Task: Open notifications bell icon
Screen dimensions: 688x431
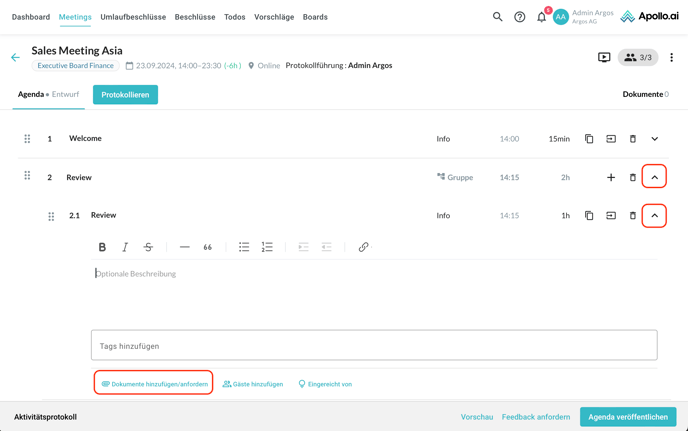Action: tap(541, 17)
